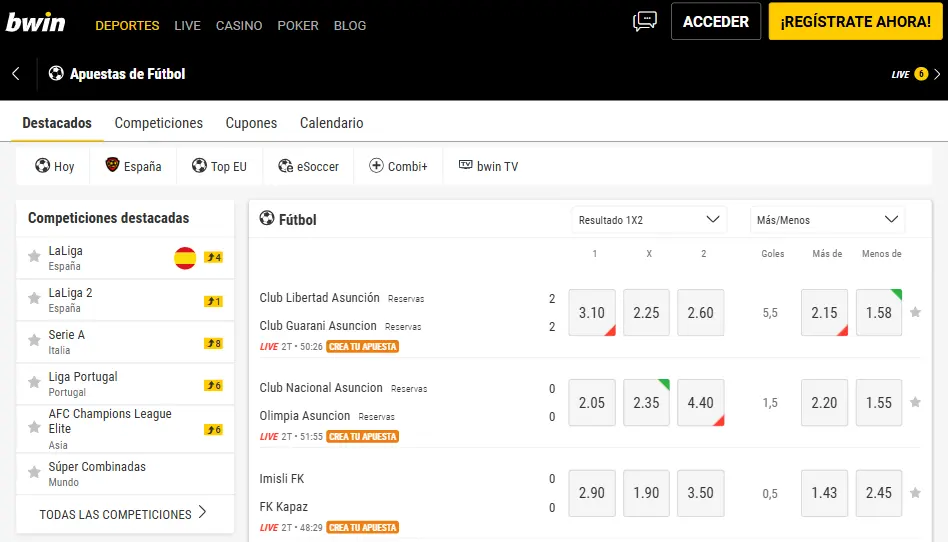Image resolution: width=948 pixels, height=542 pixels.
Task: Expand Todas las competiciones
Action: tap(123, 514)
